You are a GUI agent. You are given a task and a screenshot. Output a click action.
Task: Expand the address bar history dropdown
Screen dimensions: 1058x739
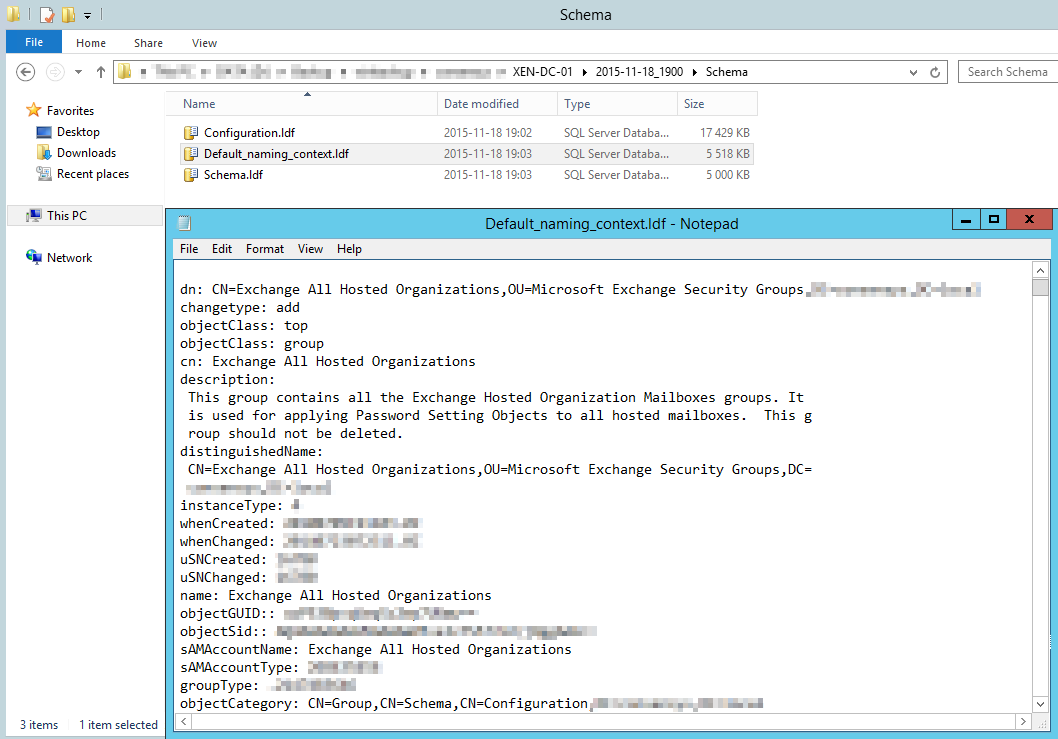click(x=913, y=72)
